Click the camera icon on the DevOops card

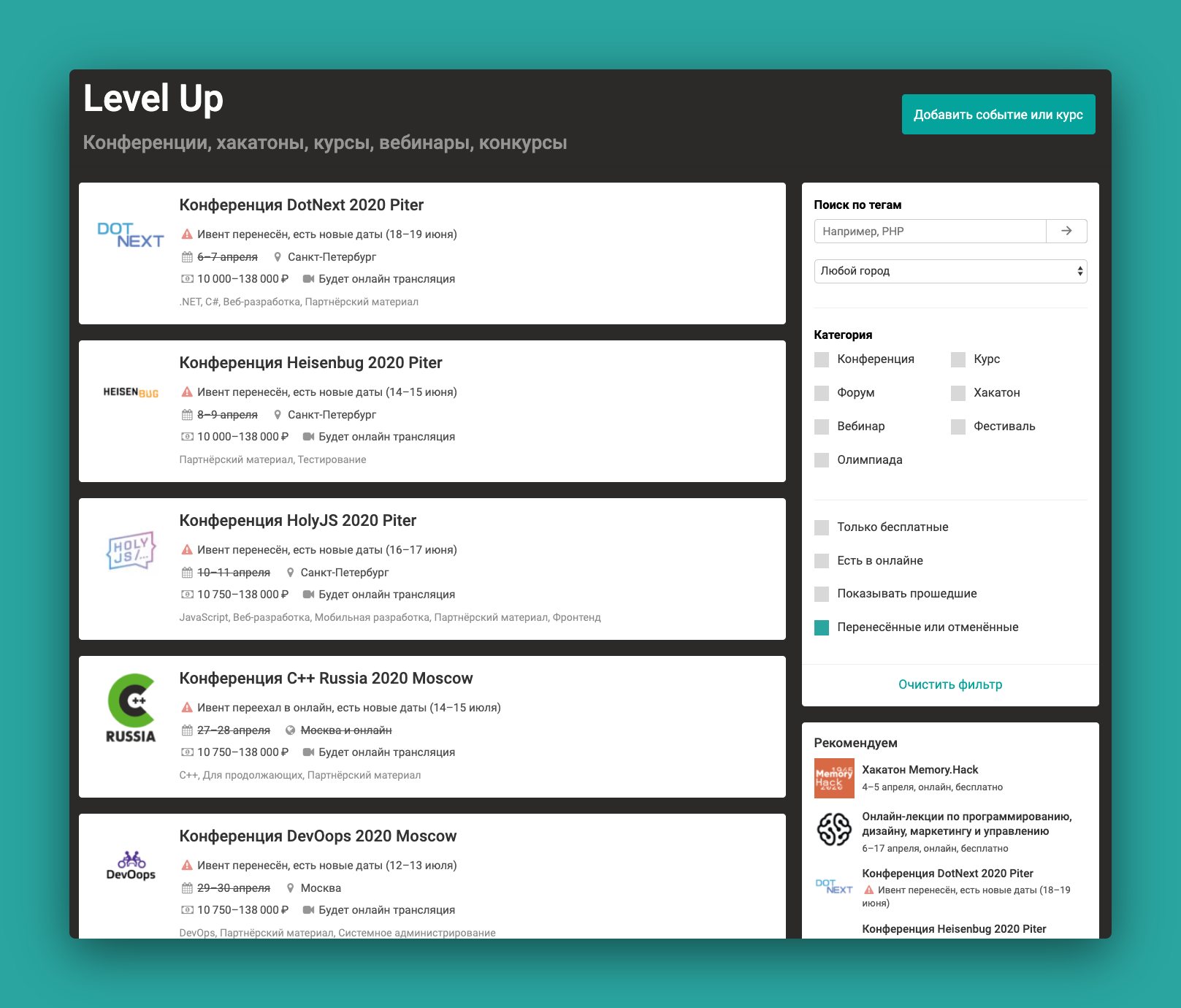(x=308, y=910)
